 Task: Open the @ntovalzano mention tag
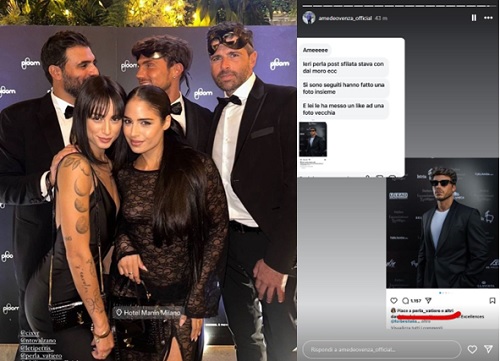tap(38, 340)
